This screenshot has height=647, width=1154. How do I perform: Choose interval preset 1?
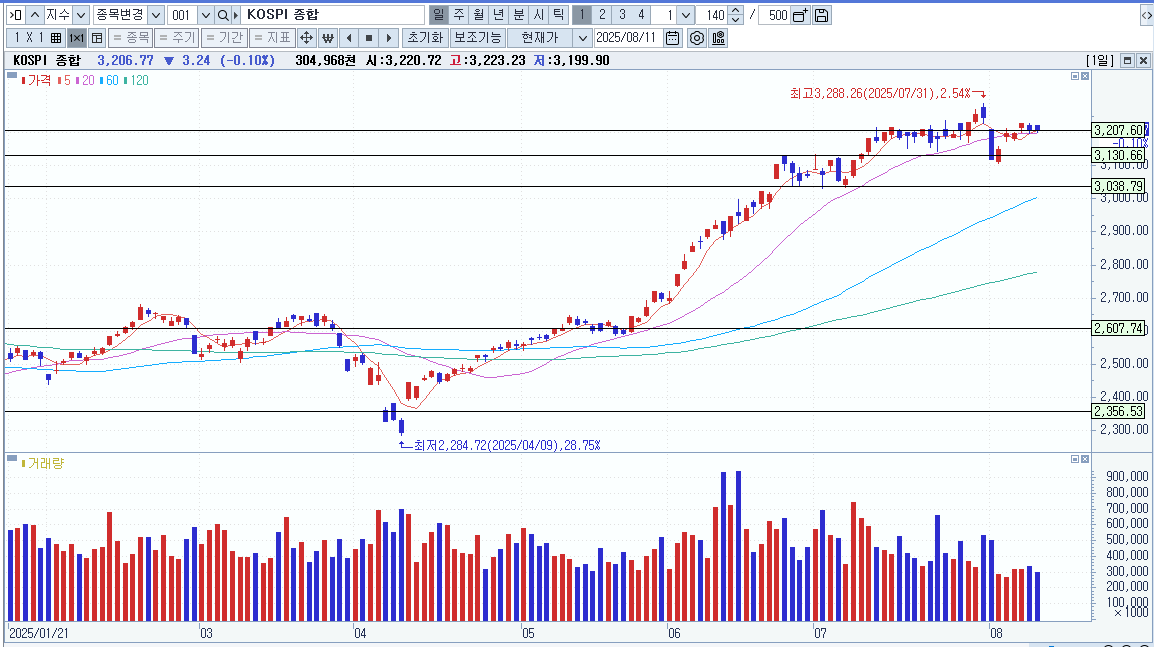tap(581, 15)
